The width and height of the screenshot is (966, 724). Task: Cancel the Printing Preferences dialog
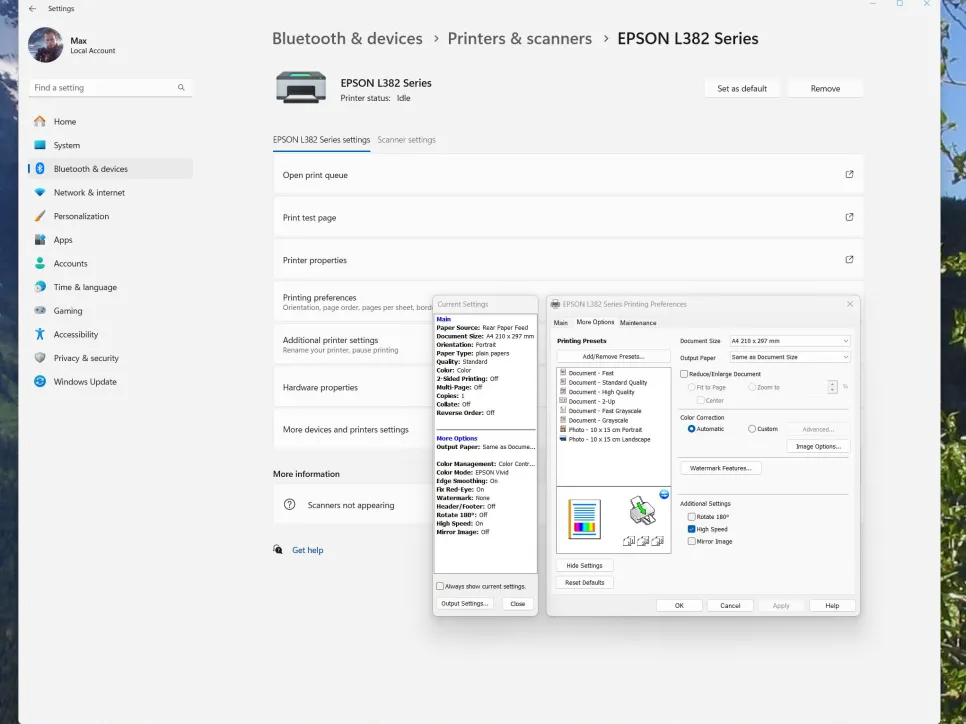click(x=730, y=606)
